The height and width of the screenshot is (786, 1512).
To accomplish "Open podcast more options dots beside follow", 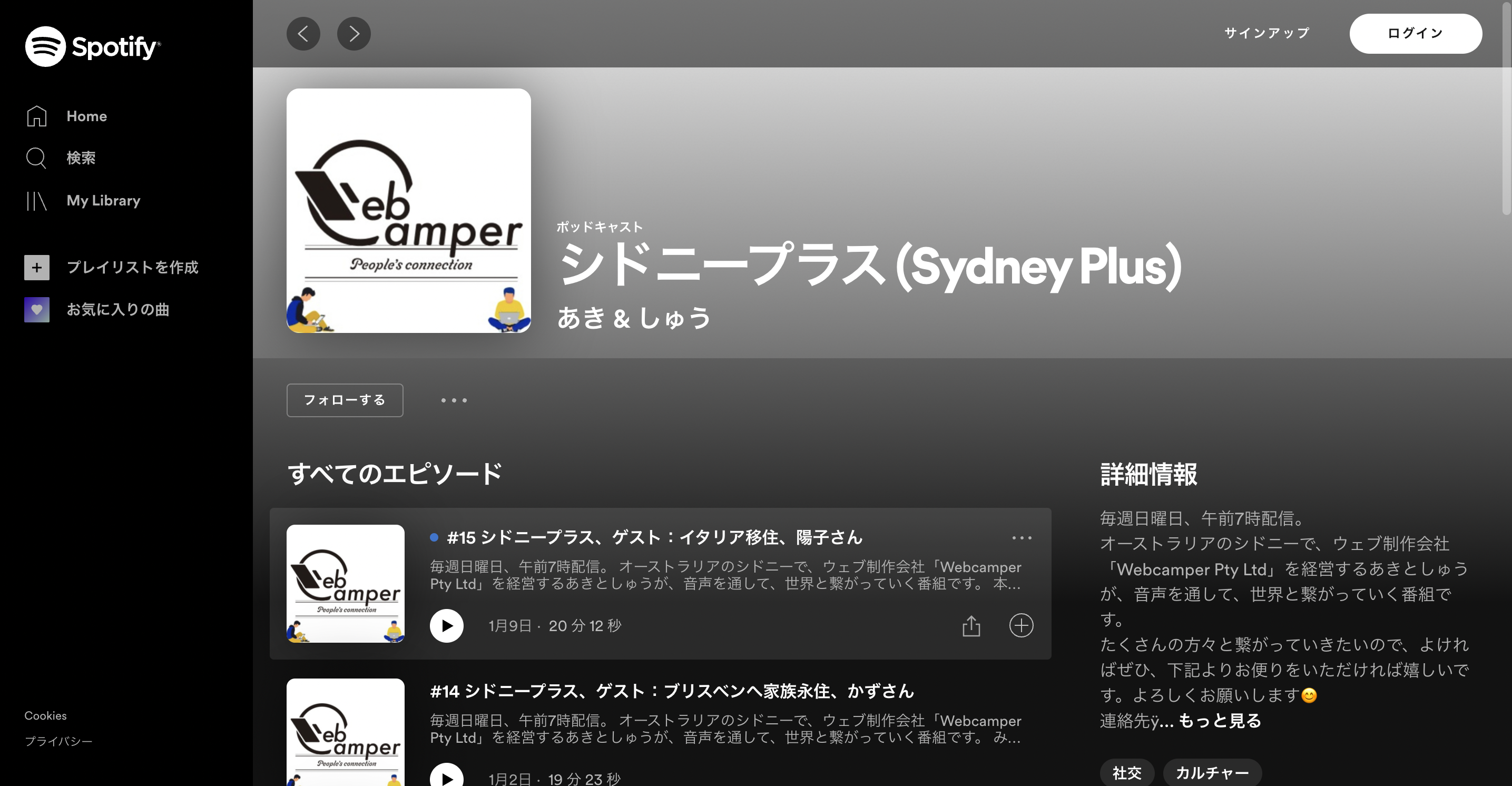I will point(454,400).
